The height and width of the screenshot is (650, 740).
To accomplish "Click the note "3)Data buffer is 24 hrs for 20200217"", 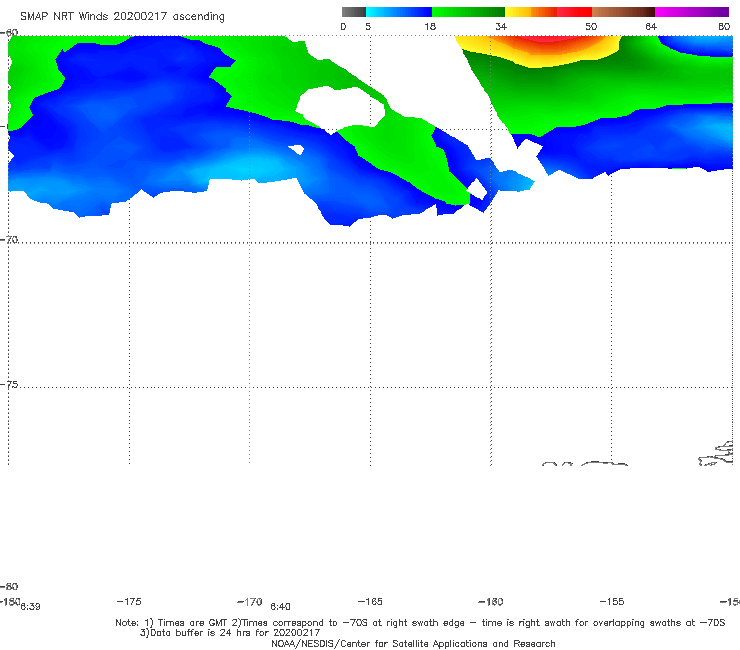I will tap(230, 633).
